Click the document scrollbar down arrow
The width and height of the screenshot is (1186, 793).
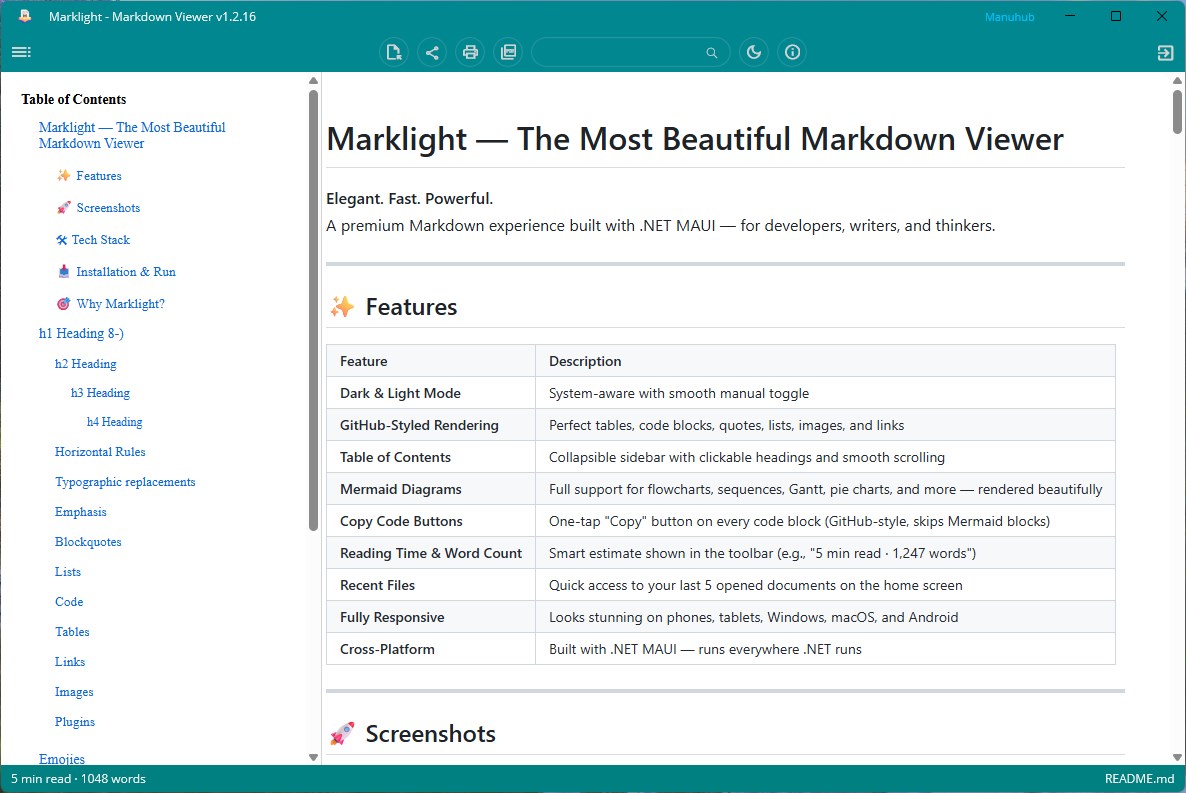coord(1178,757)
